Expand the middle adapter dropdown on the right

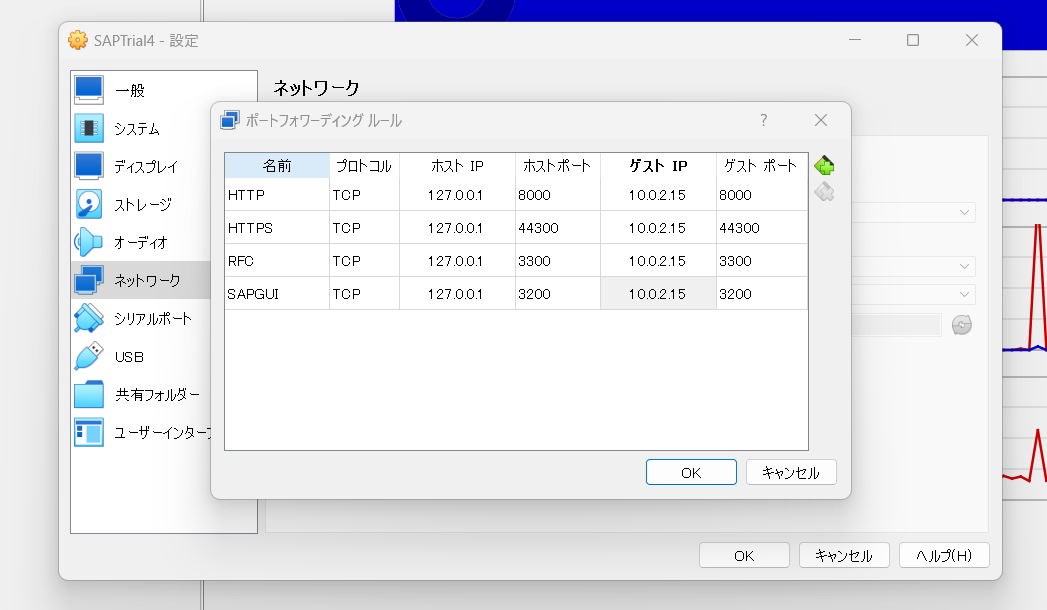pos(965,266)
